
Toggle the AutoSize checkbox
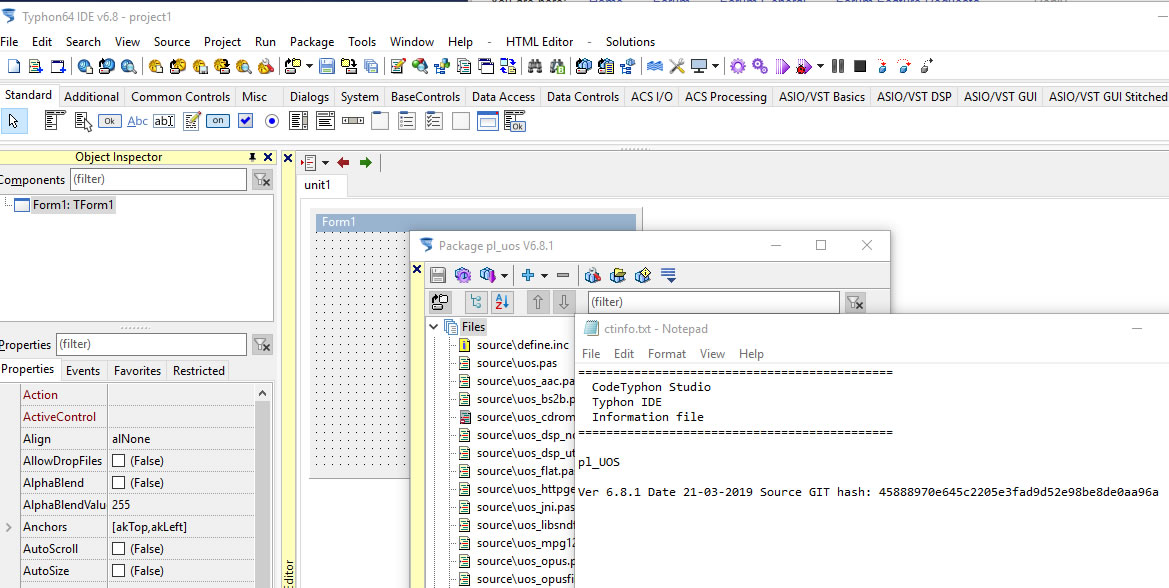(x=119, y=571)
